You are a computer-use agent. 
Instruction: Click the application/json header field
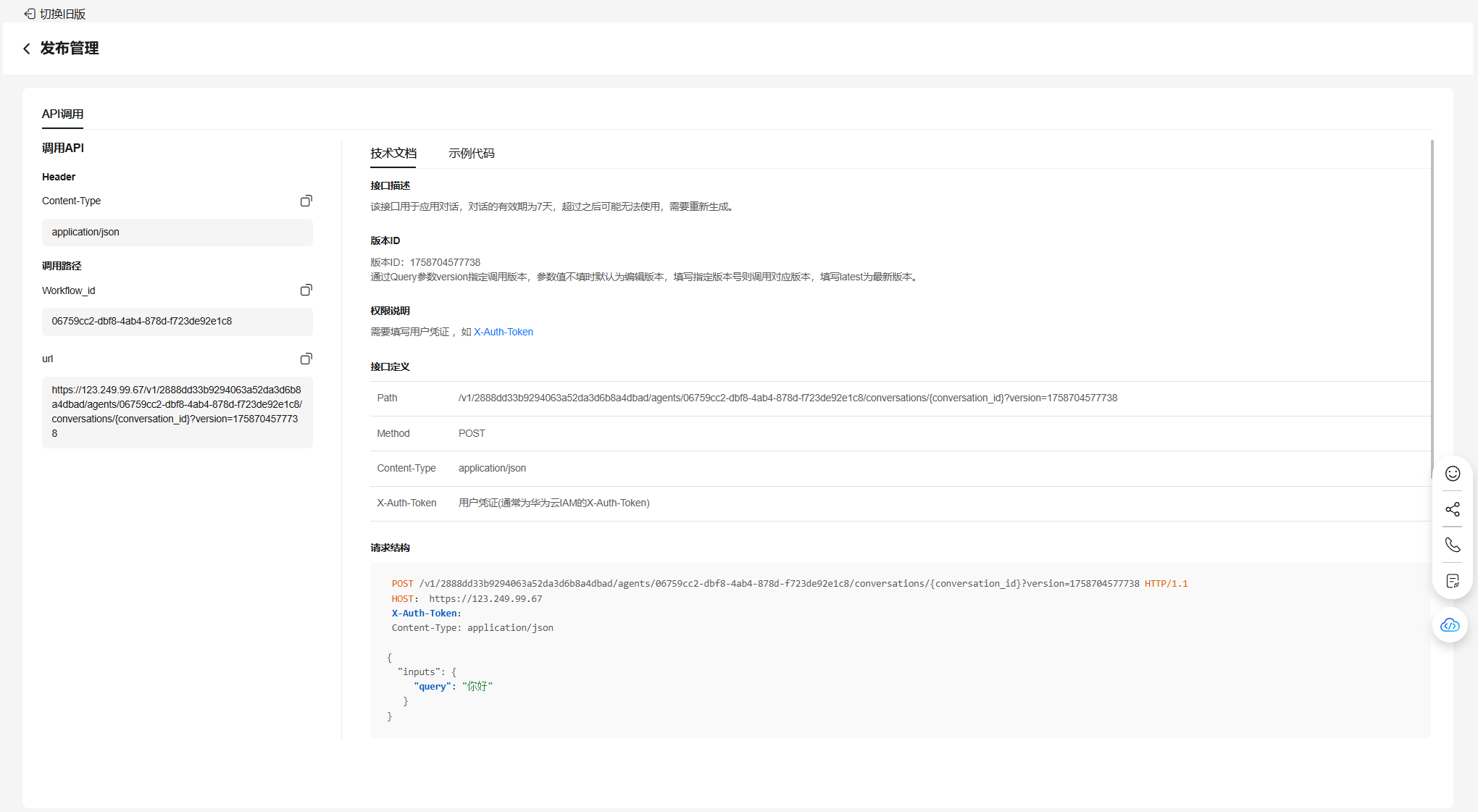[177, 233]
